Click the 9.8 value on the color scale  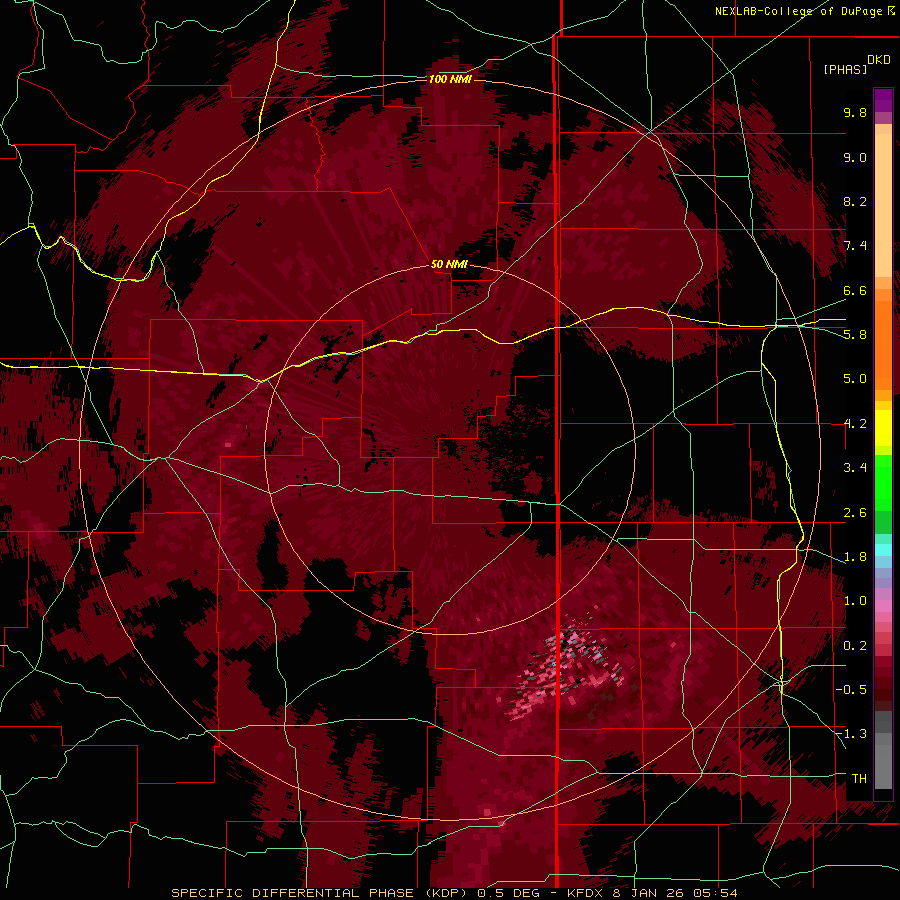855,112
